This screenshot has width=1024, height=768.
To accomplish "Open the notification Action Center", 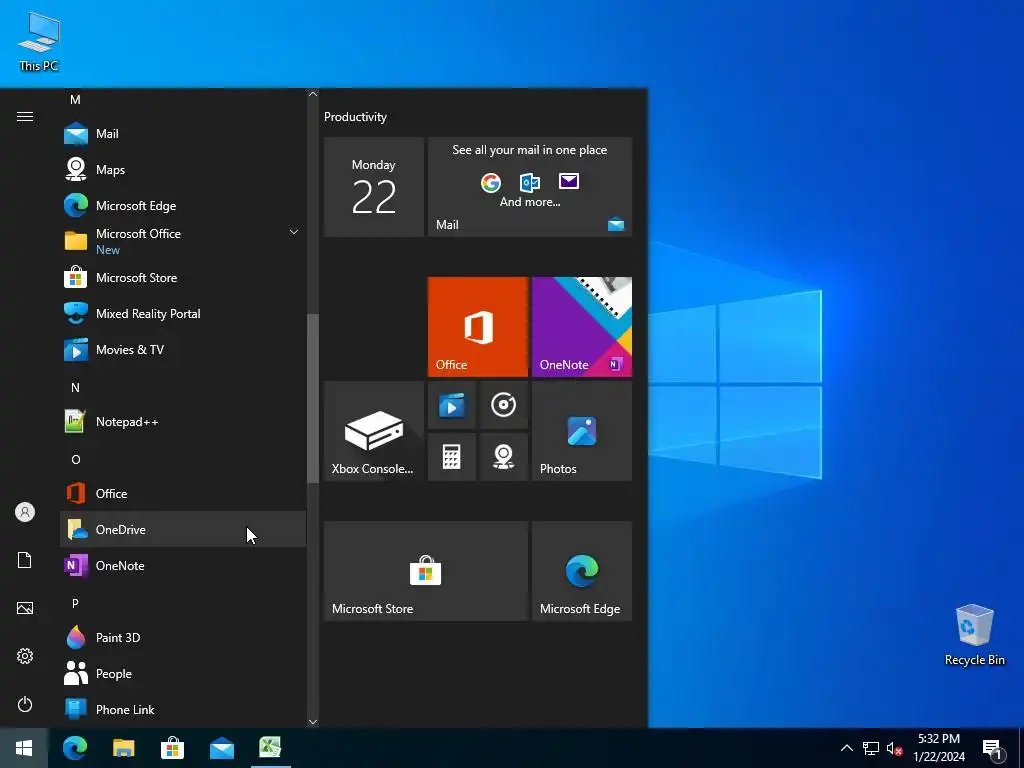I will point(993,748).
